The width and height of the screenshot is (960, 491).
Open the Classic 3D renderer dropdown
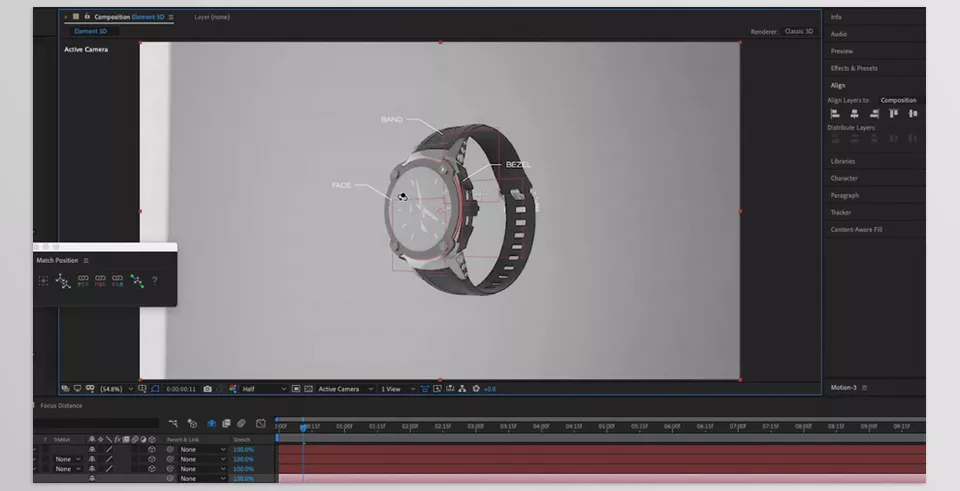[x=800, y=31]
